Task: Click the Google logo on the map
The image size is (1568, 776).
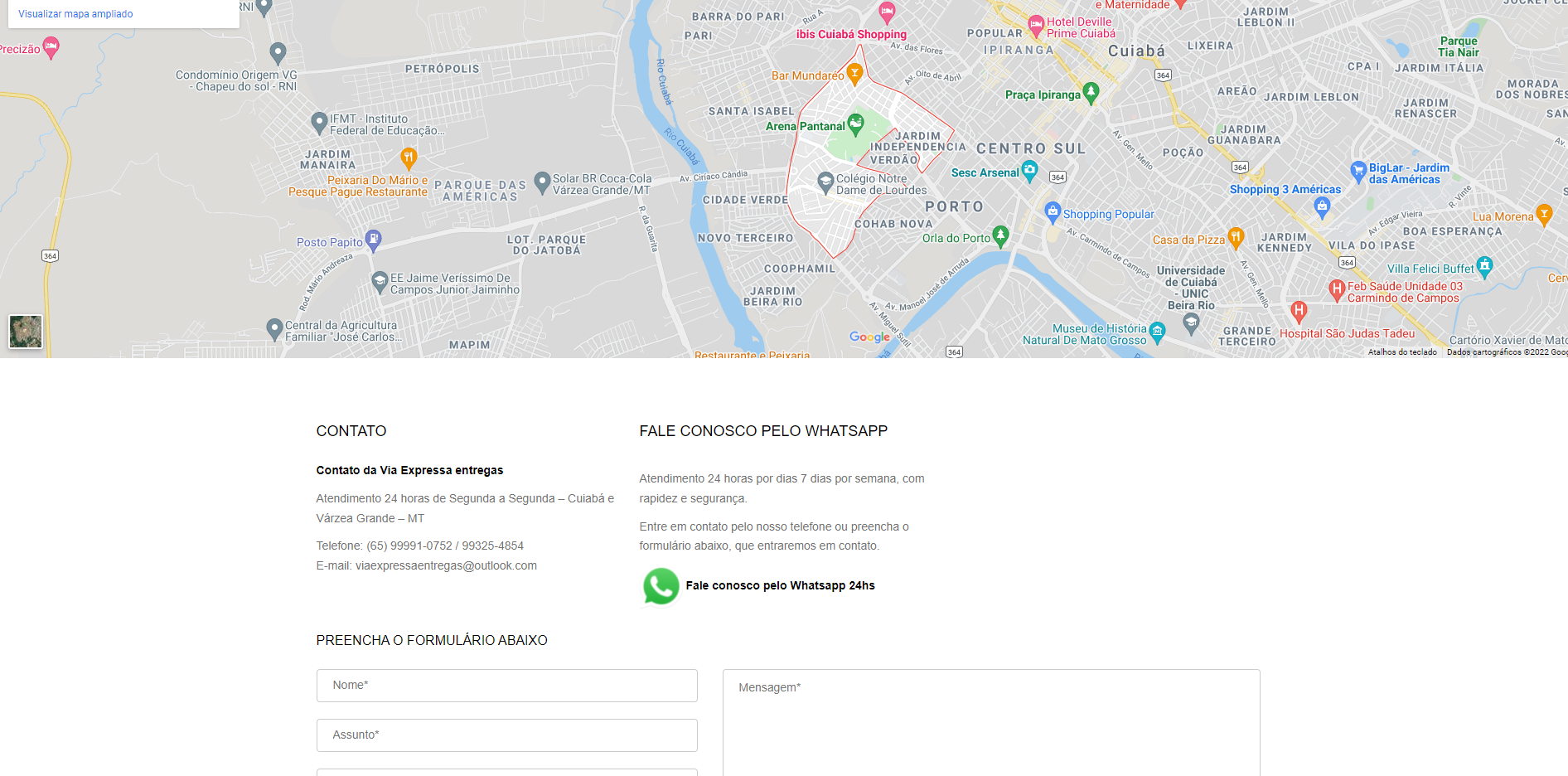Action: 869,337
